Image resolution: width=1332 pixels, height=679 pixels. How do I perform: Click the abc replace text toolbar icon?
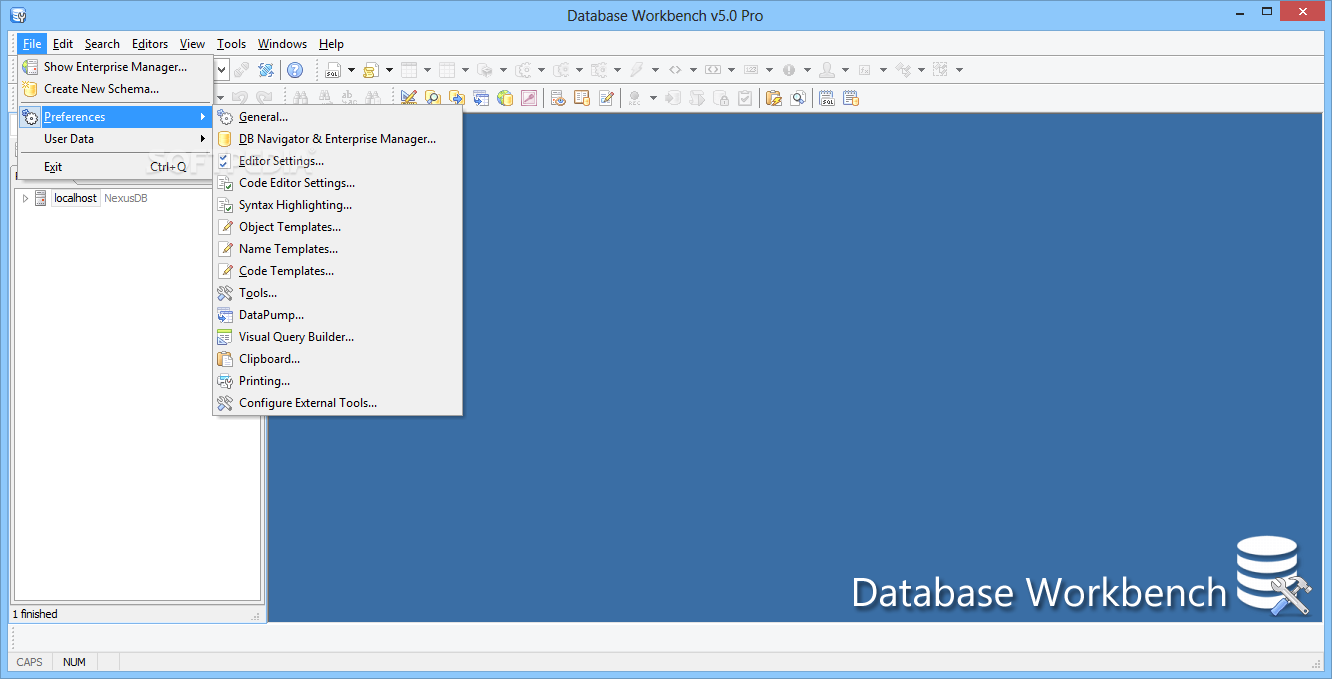coord(349,98)
